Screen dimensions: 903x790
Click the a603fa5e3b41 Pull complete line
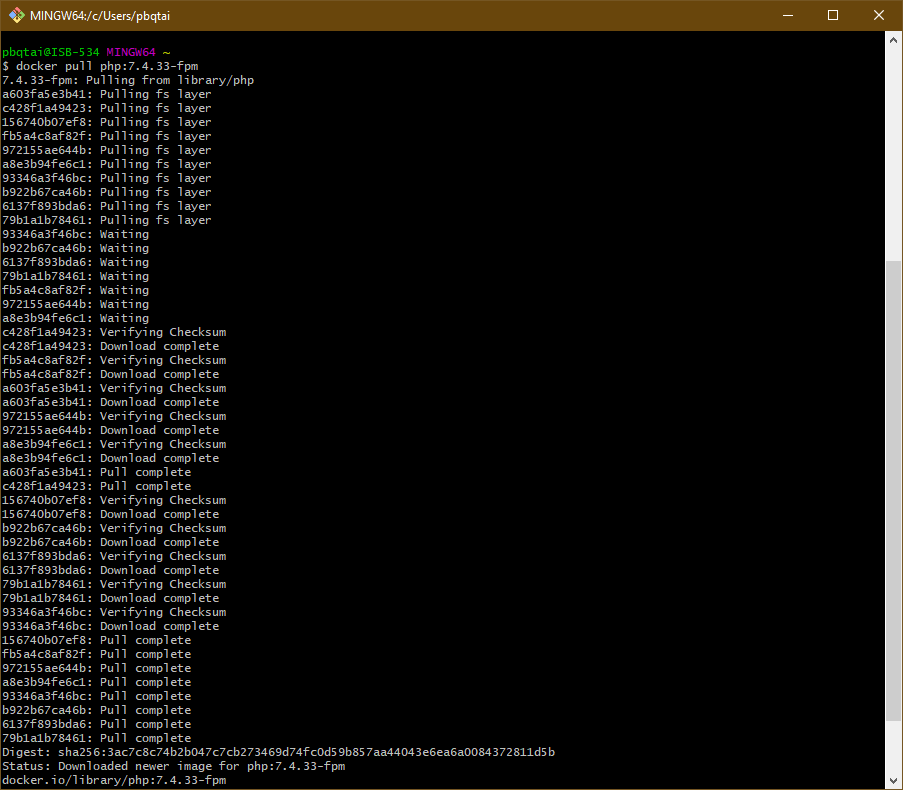[96, 472]
